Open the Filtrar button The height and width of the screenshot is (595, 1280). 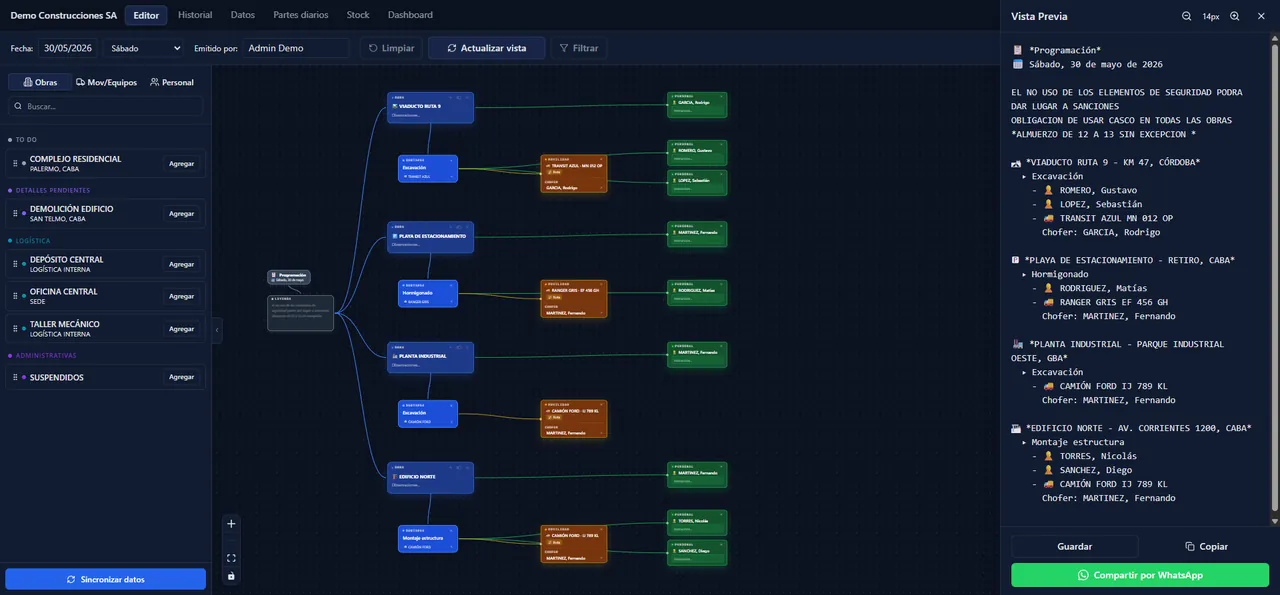coord(578,48)
